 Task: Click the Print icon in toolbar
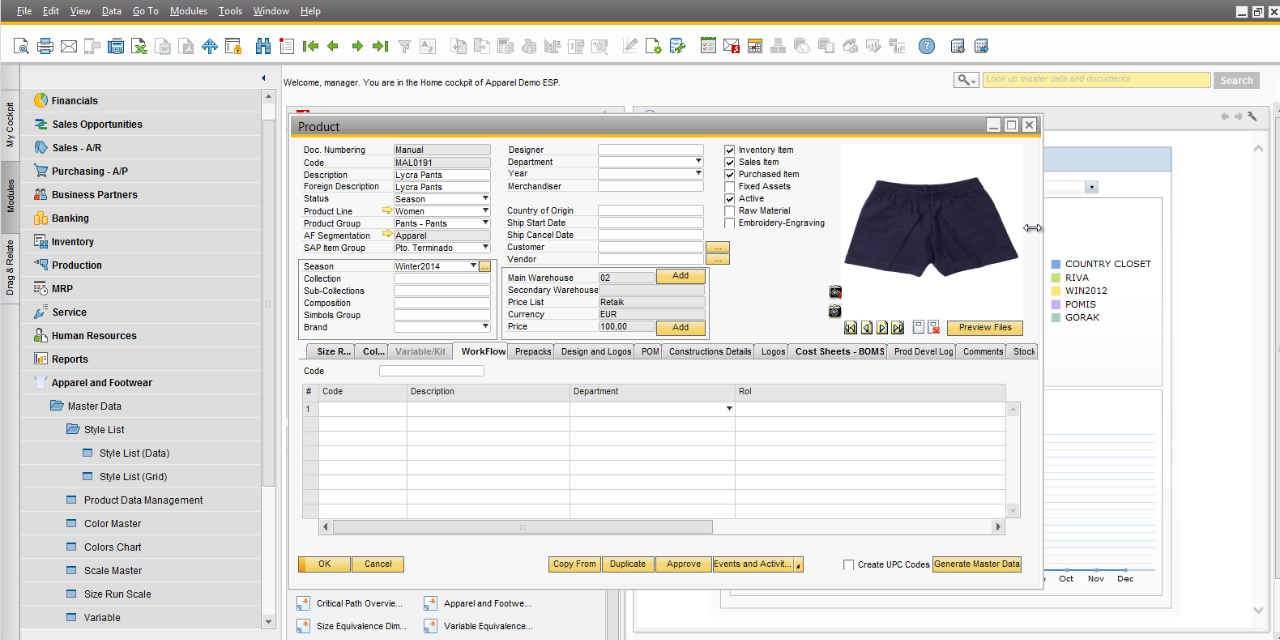[x=45, y=46]
